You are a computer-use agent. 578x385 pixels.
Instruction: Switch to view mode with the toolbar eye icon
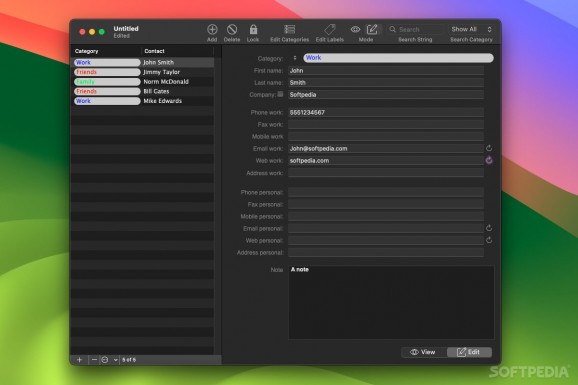pos(355,29)
